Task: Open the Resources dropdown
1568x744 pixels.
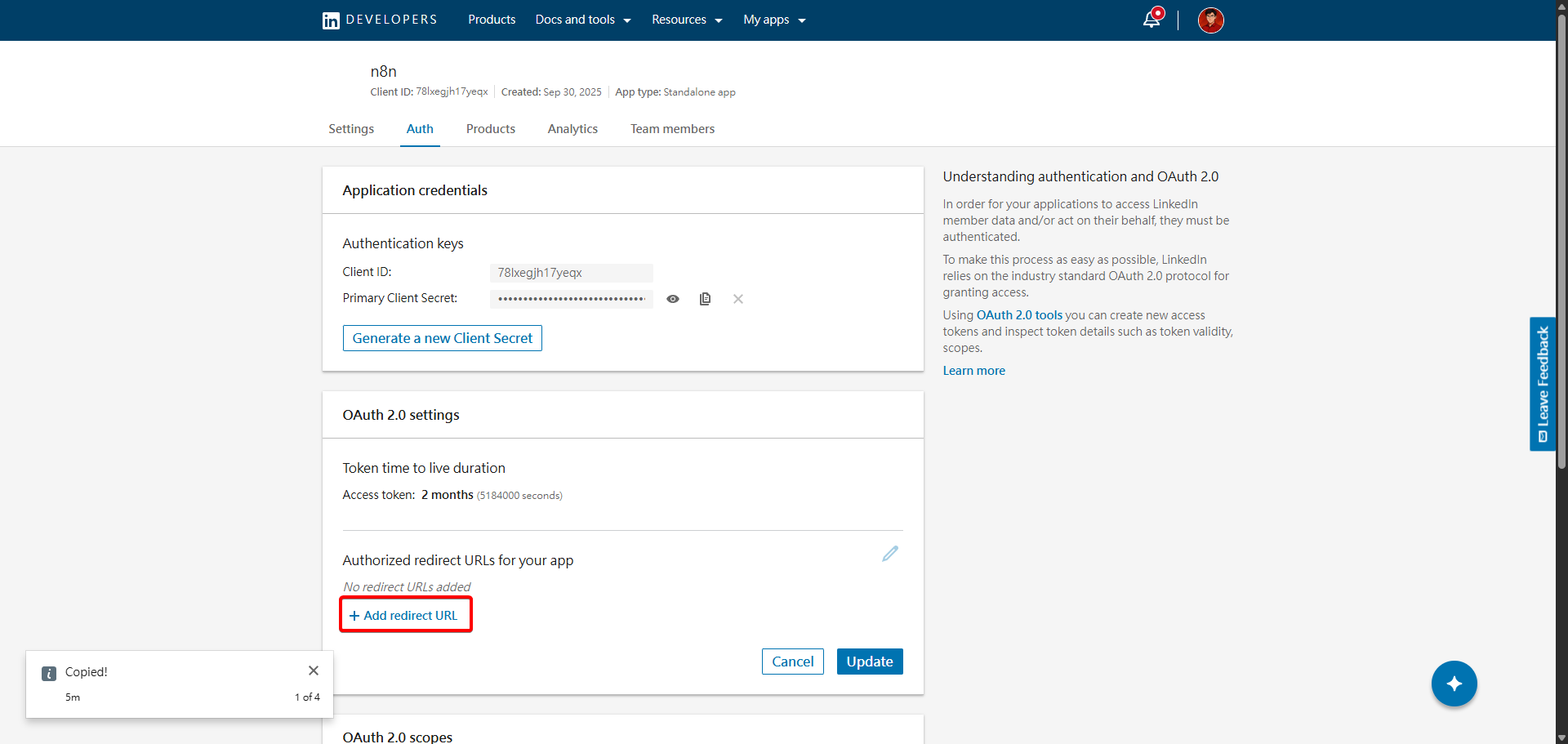Action: pyautogui.click(x=686, y=19)
